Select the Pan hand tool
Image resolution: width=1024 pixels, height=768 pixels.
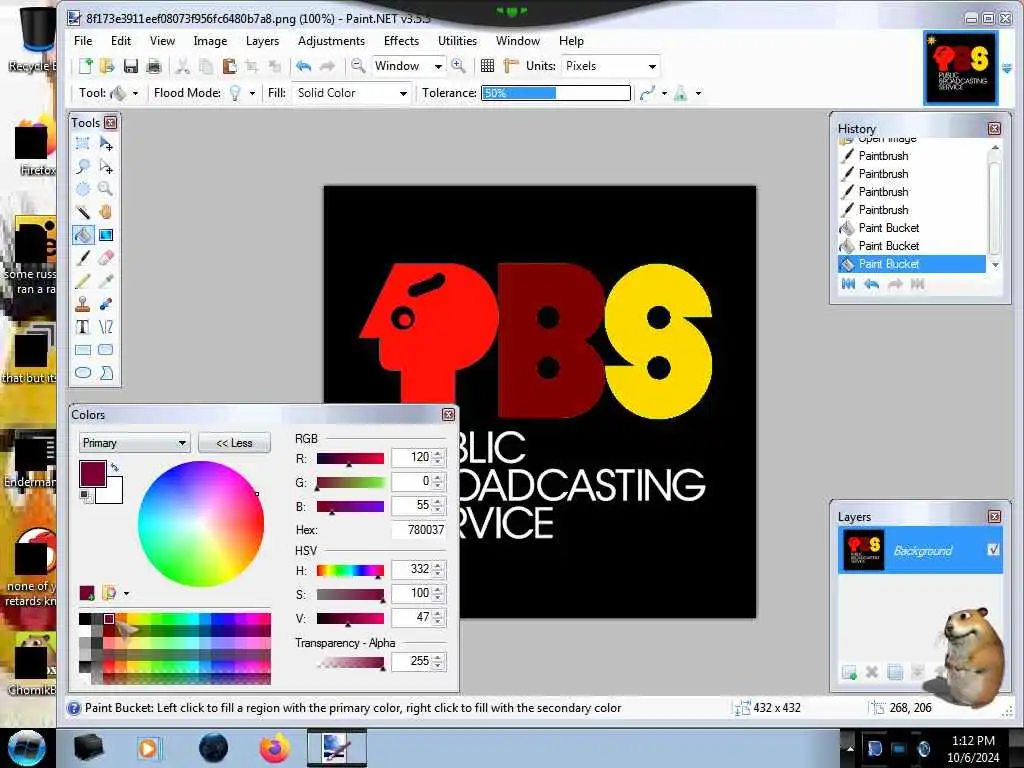[x=106, y=212]
